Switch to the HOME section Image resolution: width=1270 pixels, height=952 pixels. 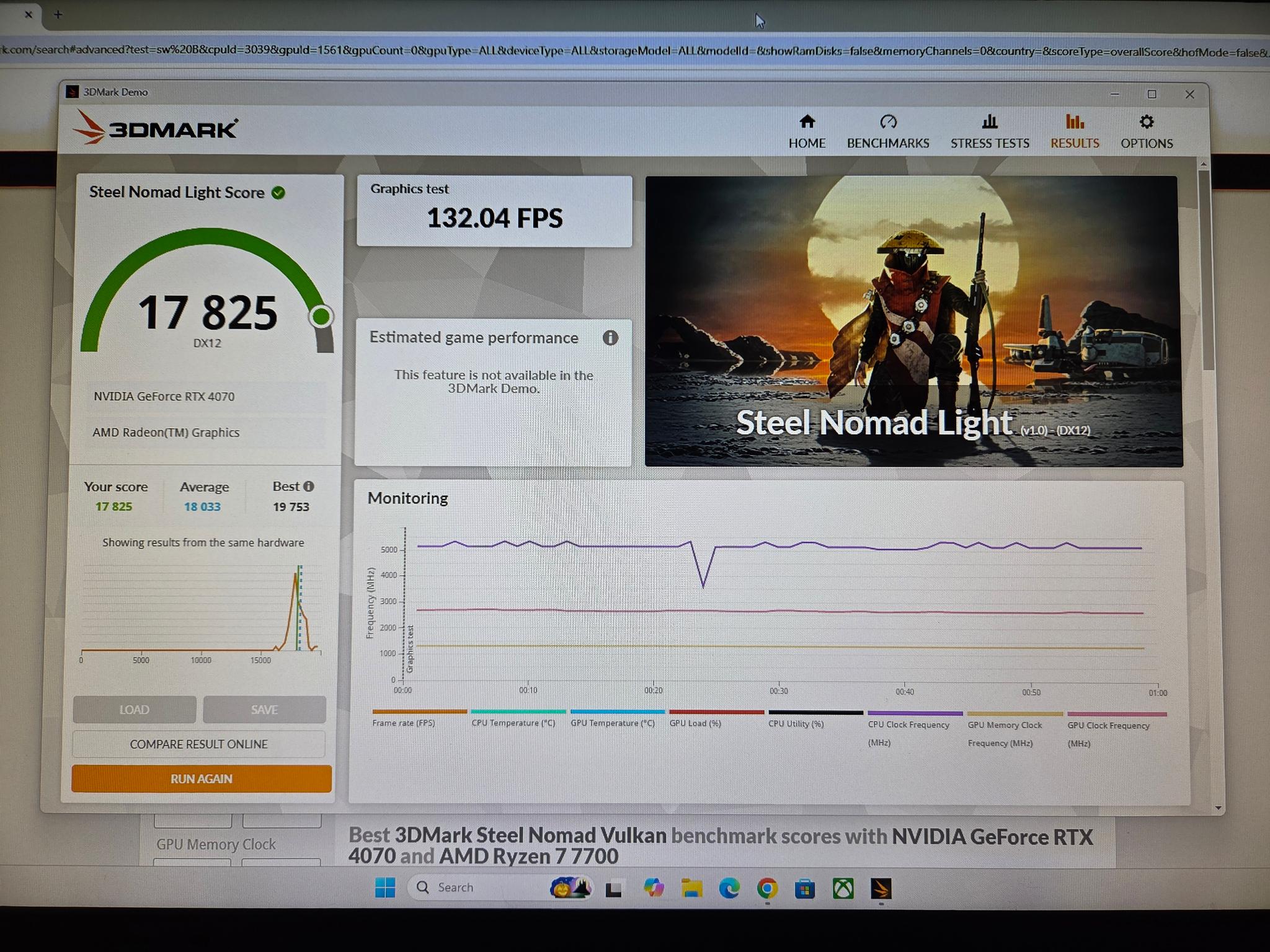(807, 131)
